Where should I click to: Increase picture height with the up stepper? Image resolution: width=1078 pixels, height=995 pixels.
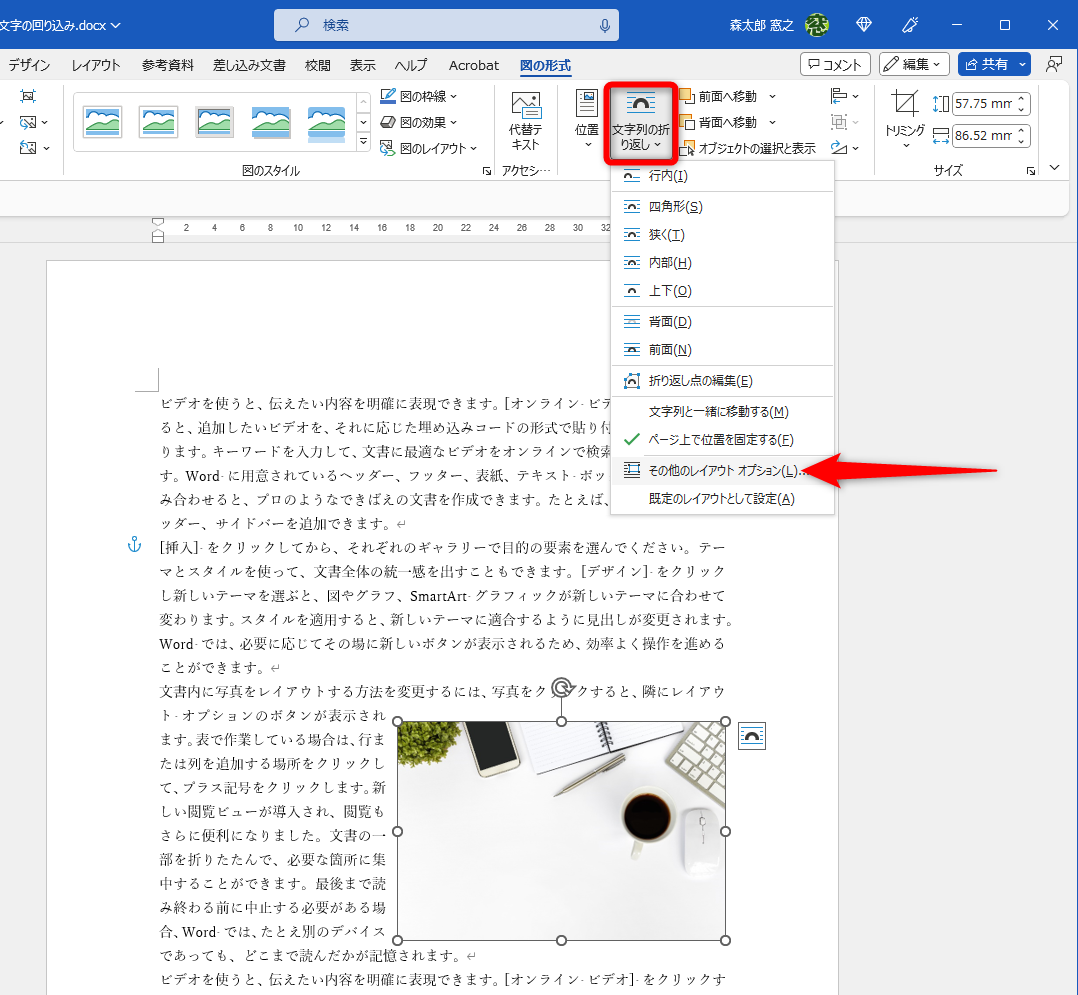coord(1020,97)
